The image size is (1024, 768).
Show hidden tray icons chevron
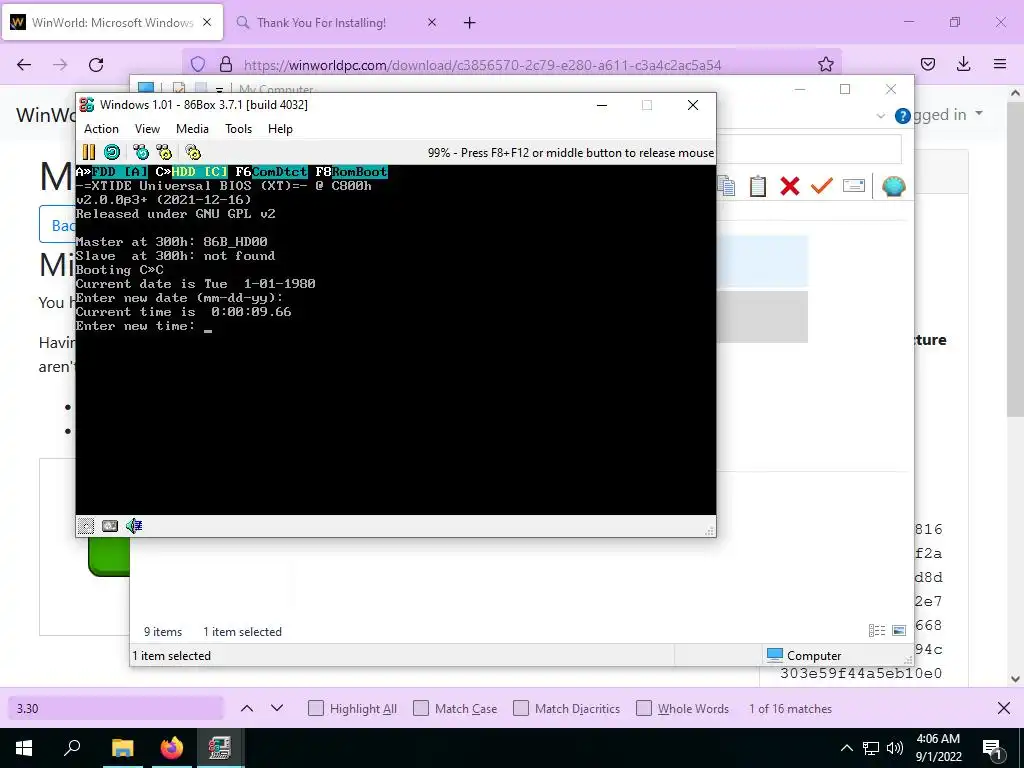[x=846, y=748]
